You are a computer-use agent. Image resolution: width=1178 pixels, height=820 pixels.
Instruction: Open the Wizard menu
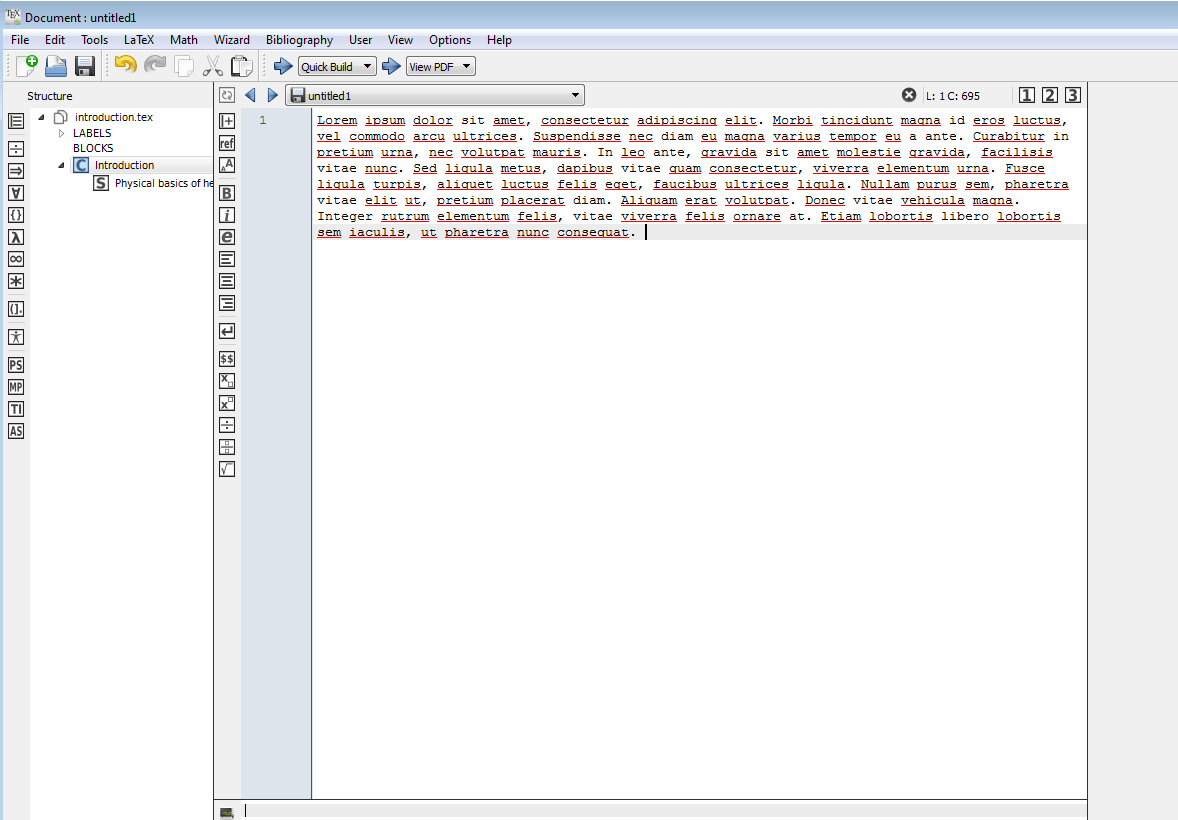point(232,40)
